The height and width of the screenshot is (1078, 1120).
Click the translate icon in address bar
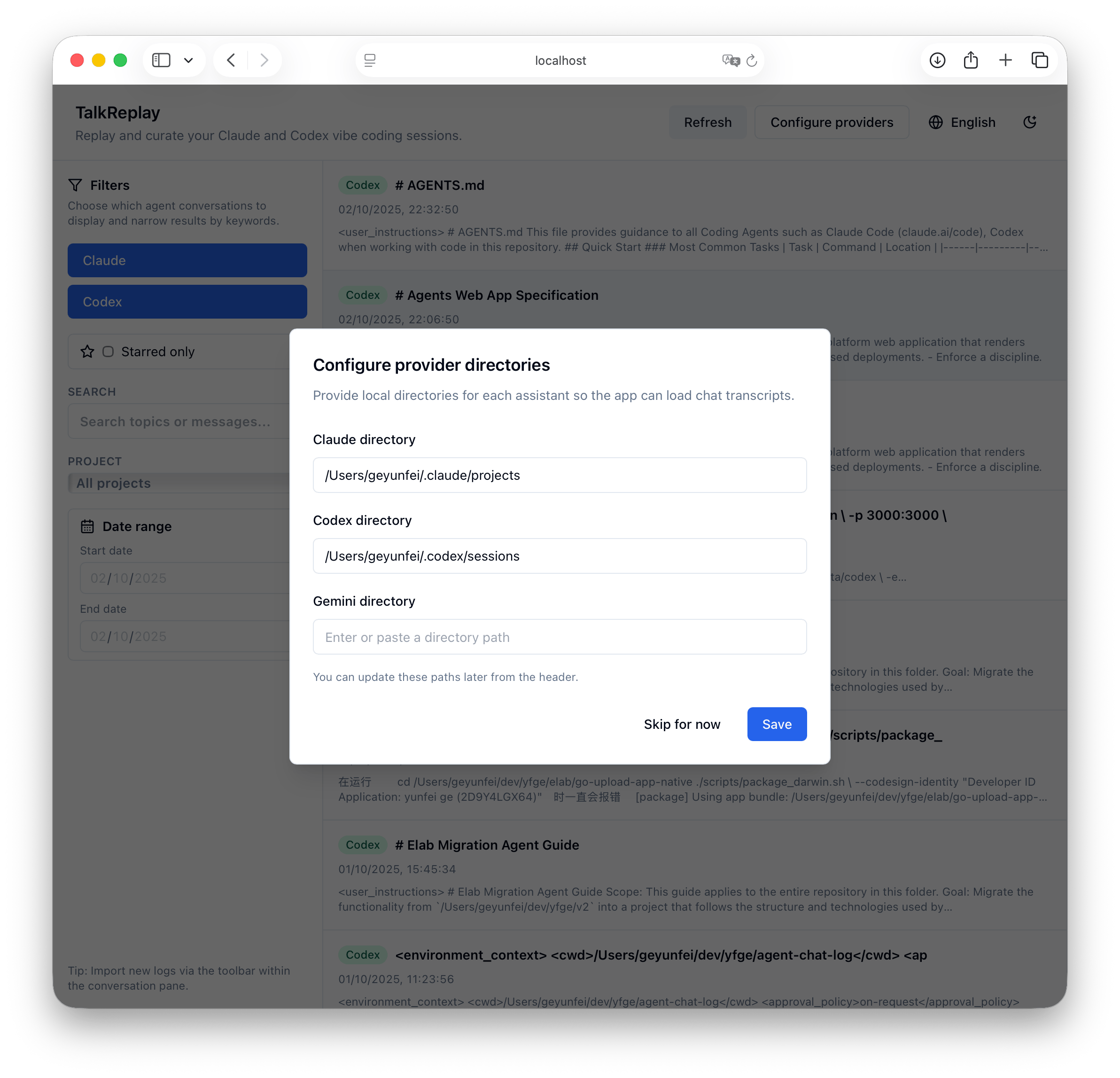click(x=730, y=61)
